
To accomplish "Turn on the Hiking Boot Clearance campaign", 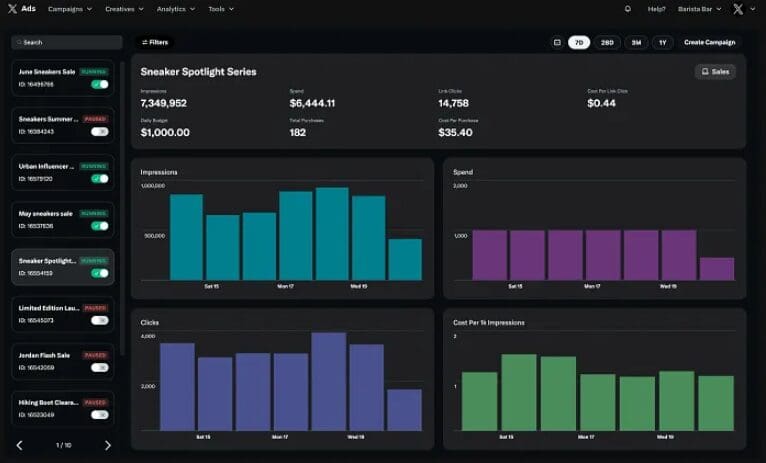I will coord(99,414).
